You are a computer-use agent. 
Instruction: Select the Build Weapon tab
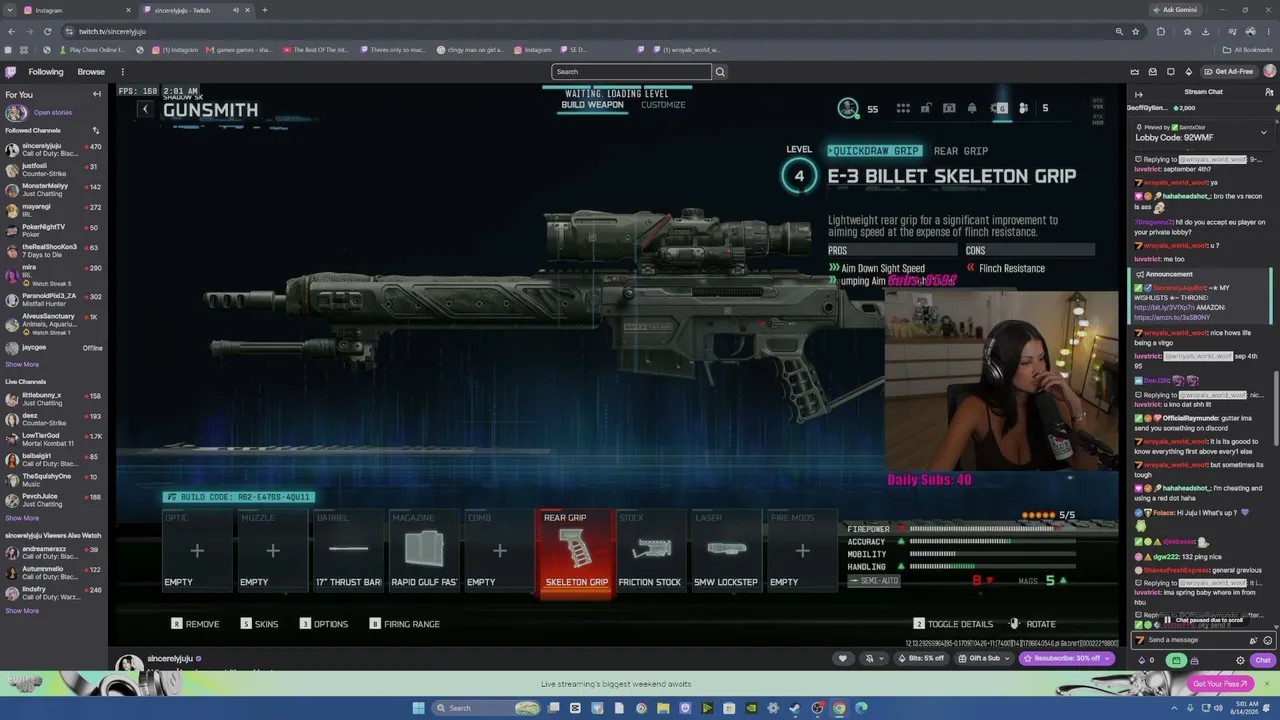click(592, 105)
